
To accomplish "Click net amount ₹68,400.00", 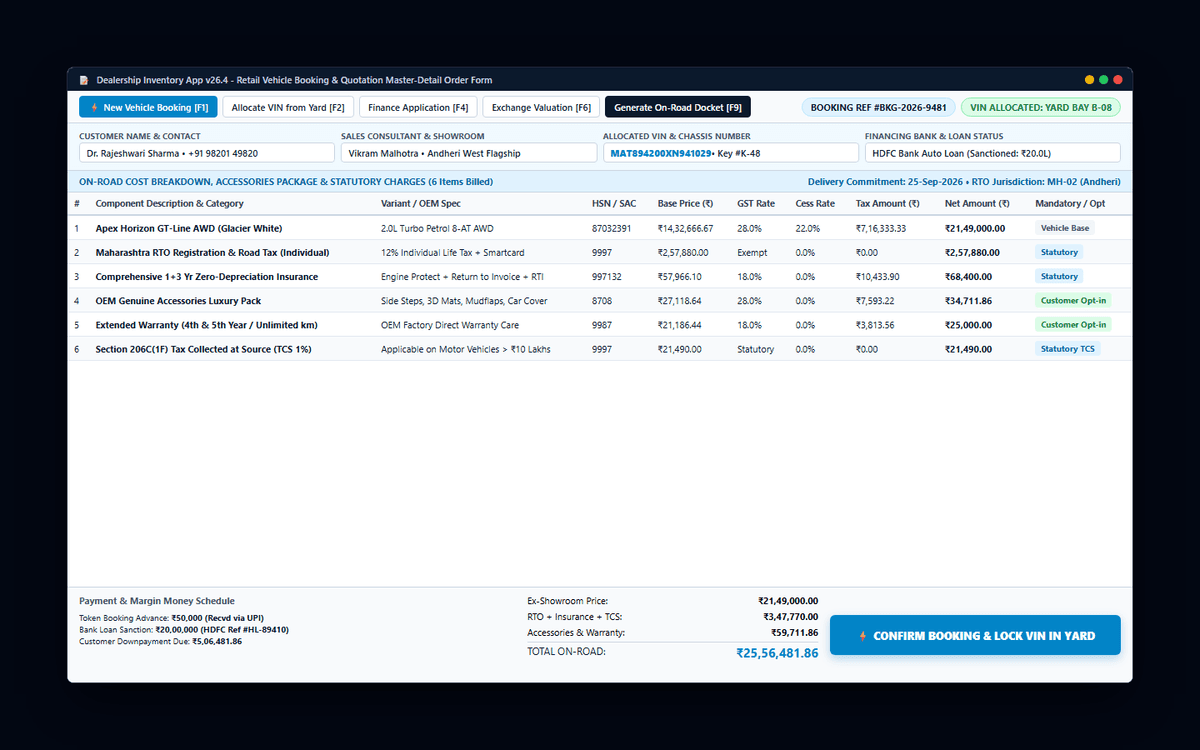I will (x=968, y=276).
